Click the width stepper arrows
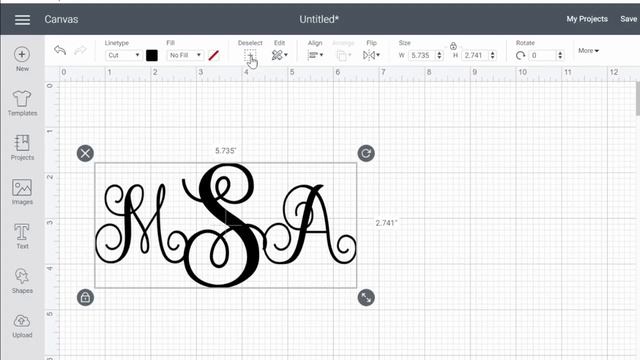The height and width of the screenshot is (360, 640). click(440, 55)
